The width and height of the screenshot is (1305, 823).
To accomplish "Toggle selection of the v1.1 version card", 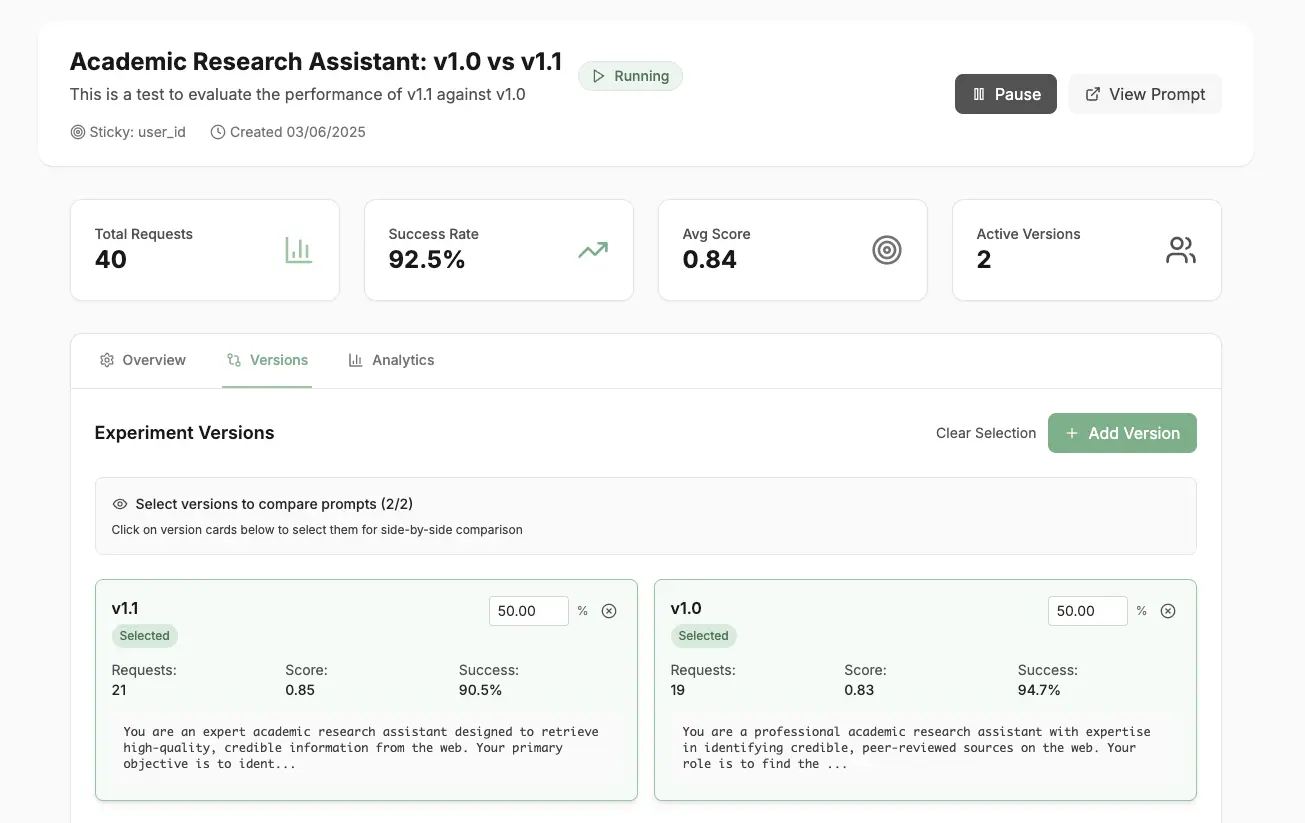I will pyautogui.click(x=366, y=690).
